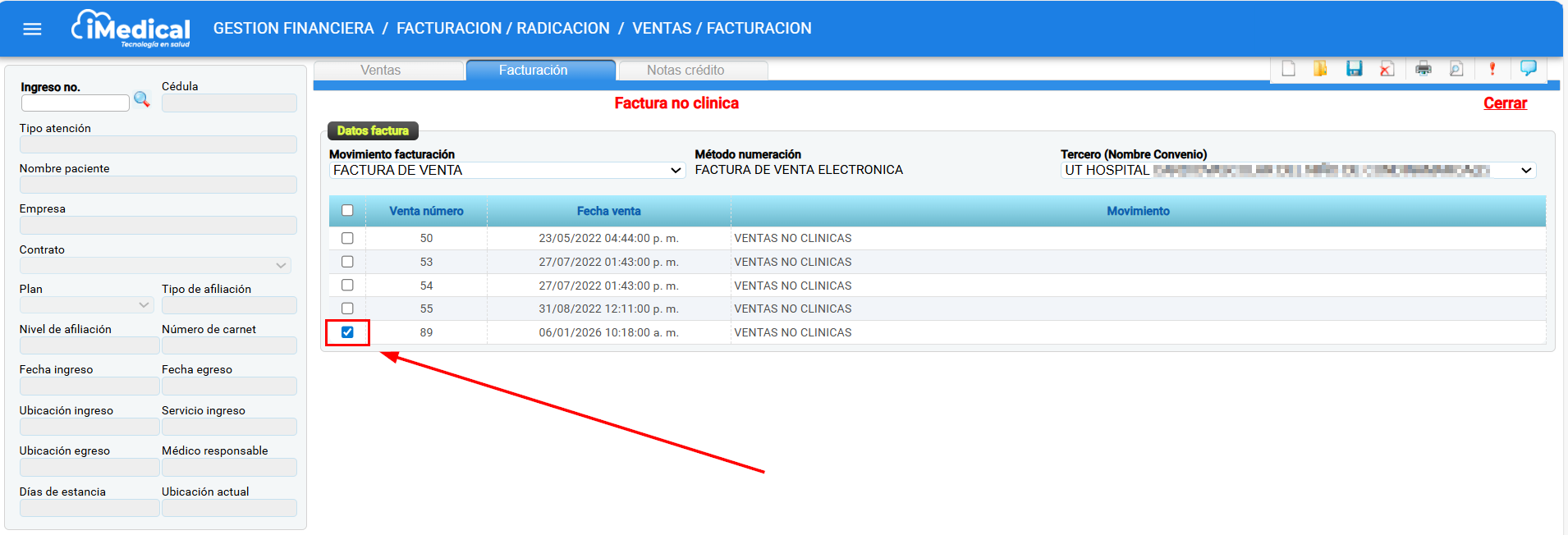1568x535 pixels.
Task: Select the Facturación tab
Action: click(x=541, y=71)
